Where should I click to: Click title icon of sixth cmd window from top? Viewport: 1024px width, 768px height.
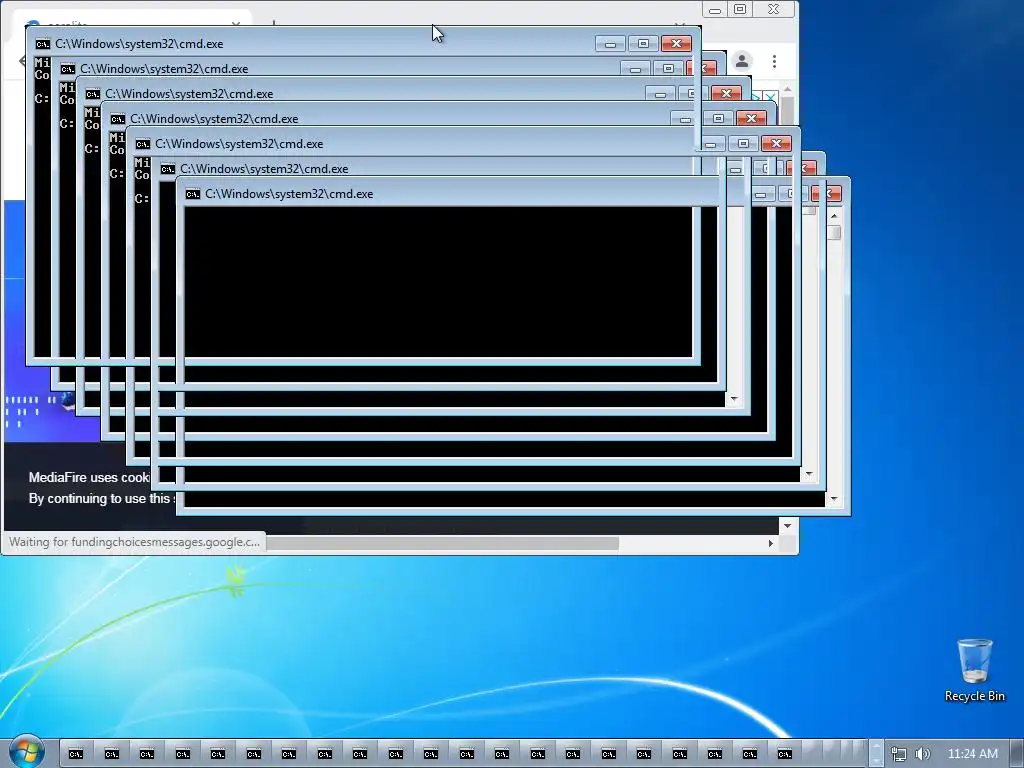click(x=168, y=169)
